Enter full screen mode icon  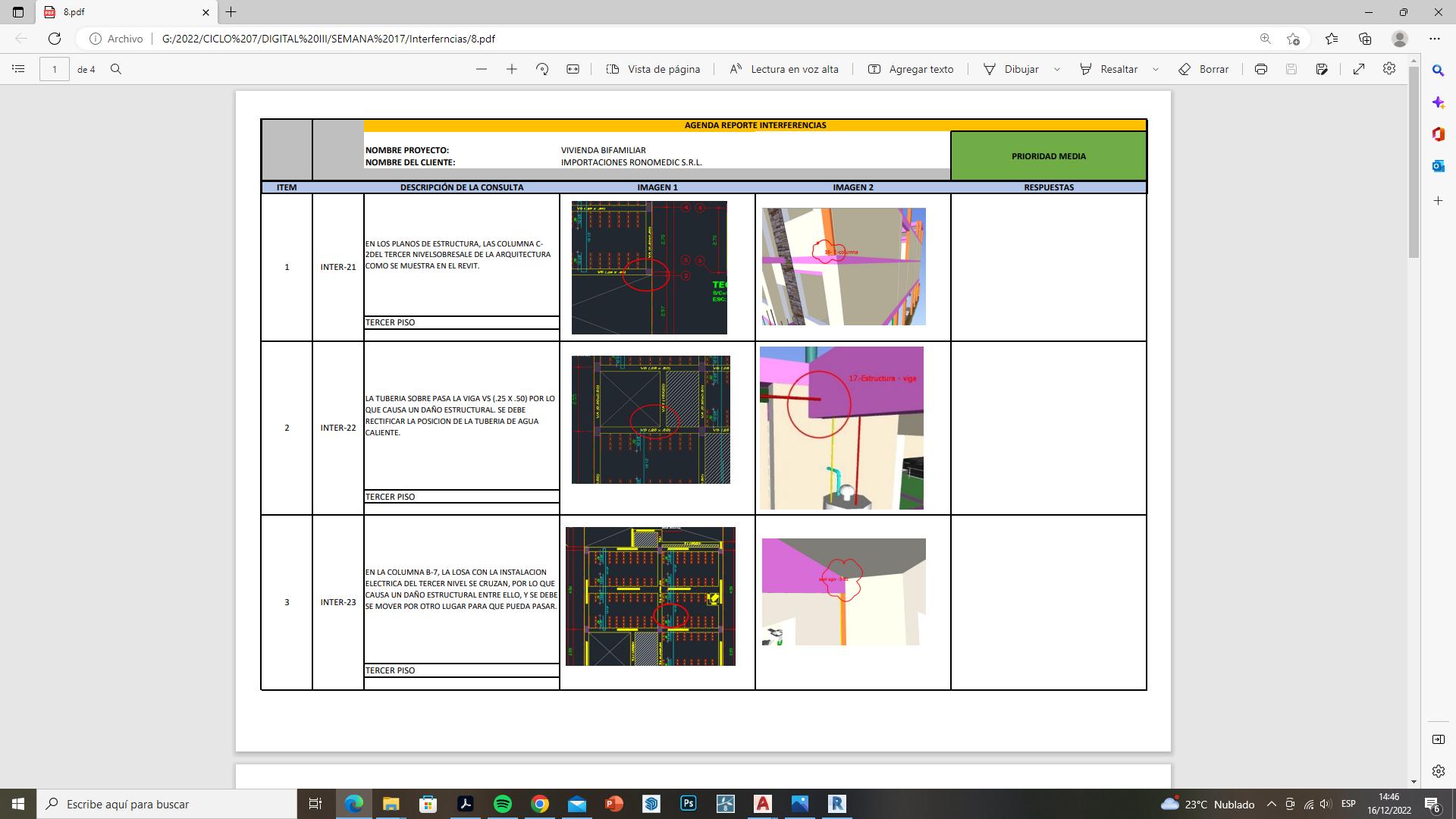pos(1359,69)
